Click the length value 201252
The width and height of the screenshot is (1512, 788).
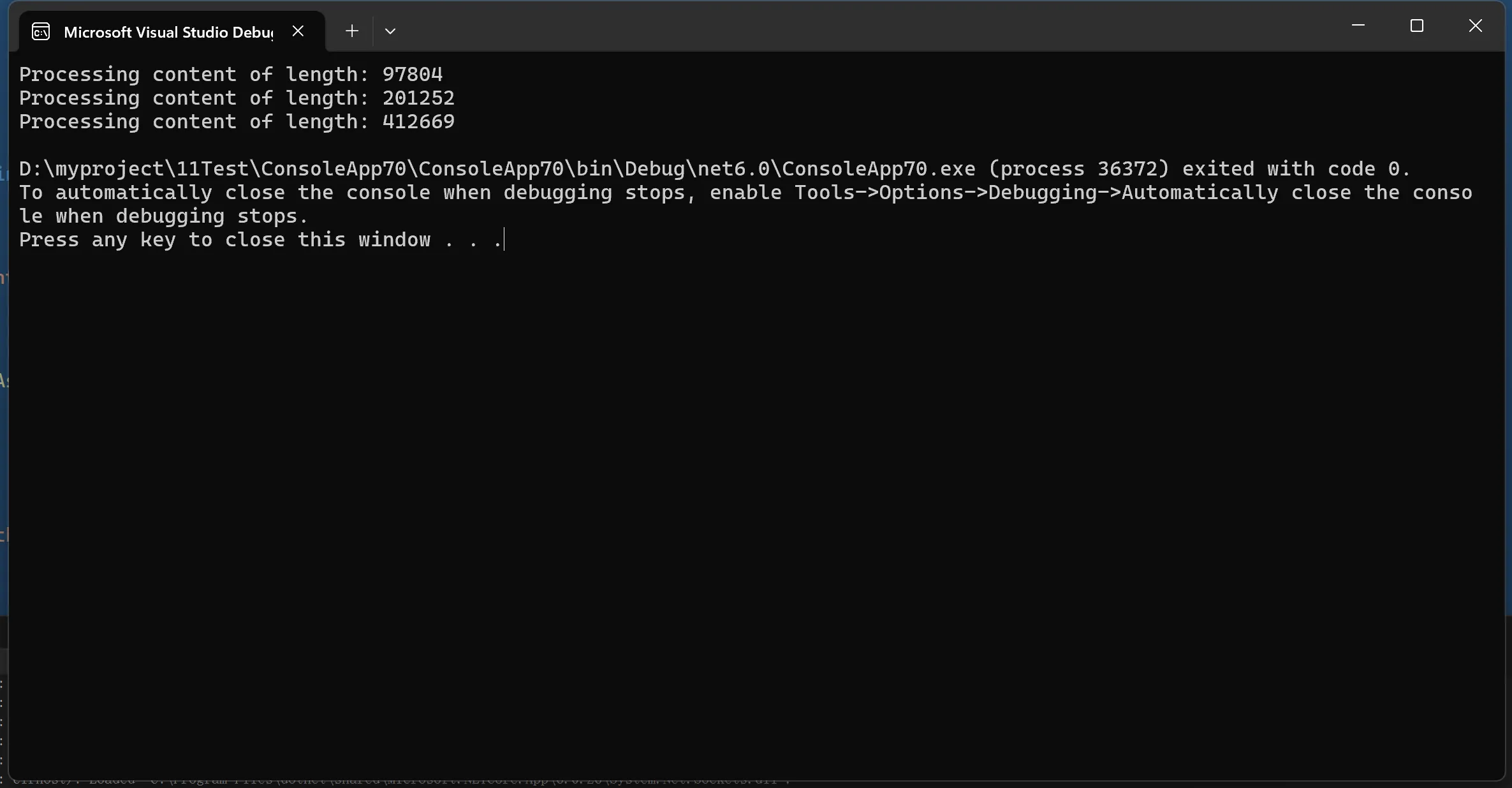tap(418, 98)
